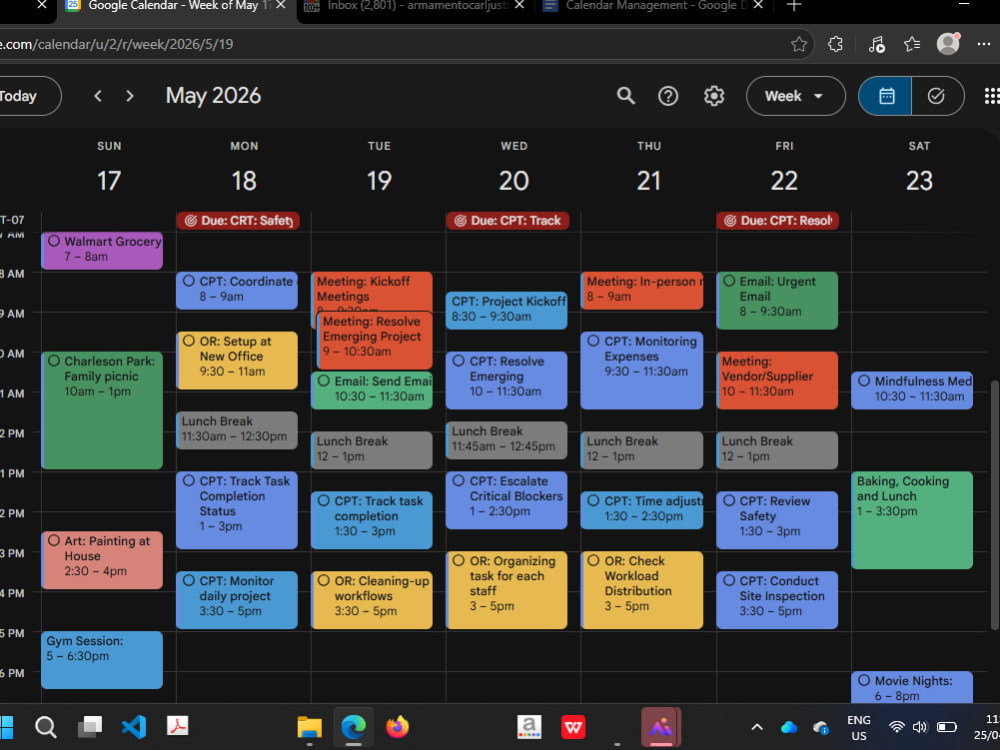Viewport: 1000px width, 750px height.
Task: Click the calendar vertical scrollbar
Action: [995, 504]
